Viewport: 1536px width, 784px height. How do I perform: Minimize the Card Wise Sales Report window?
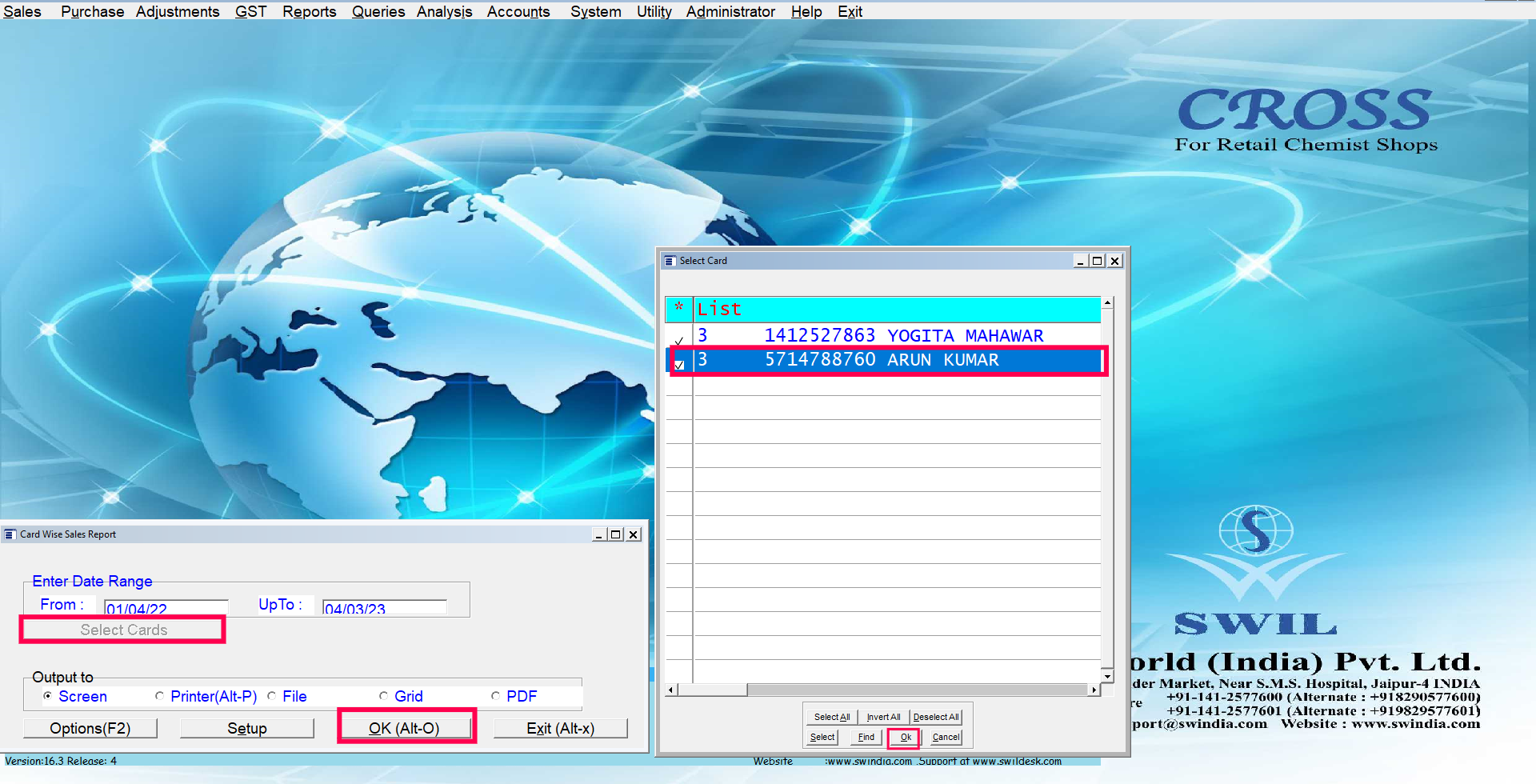point(598,534)
